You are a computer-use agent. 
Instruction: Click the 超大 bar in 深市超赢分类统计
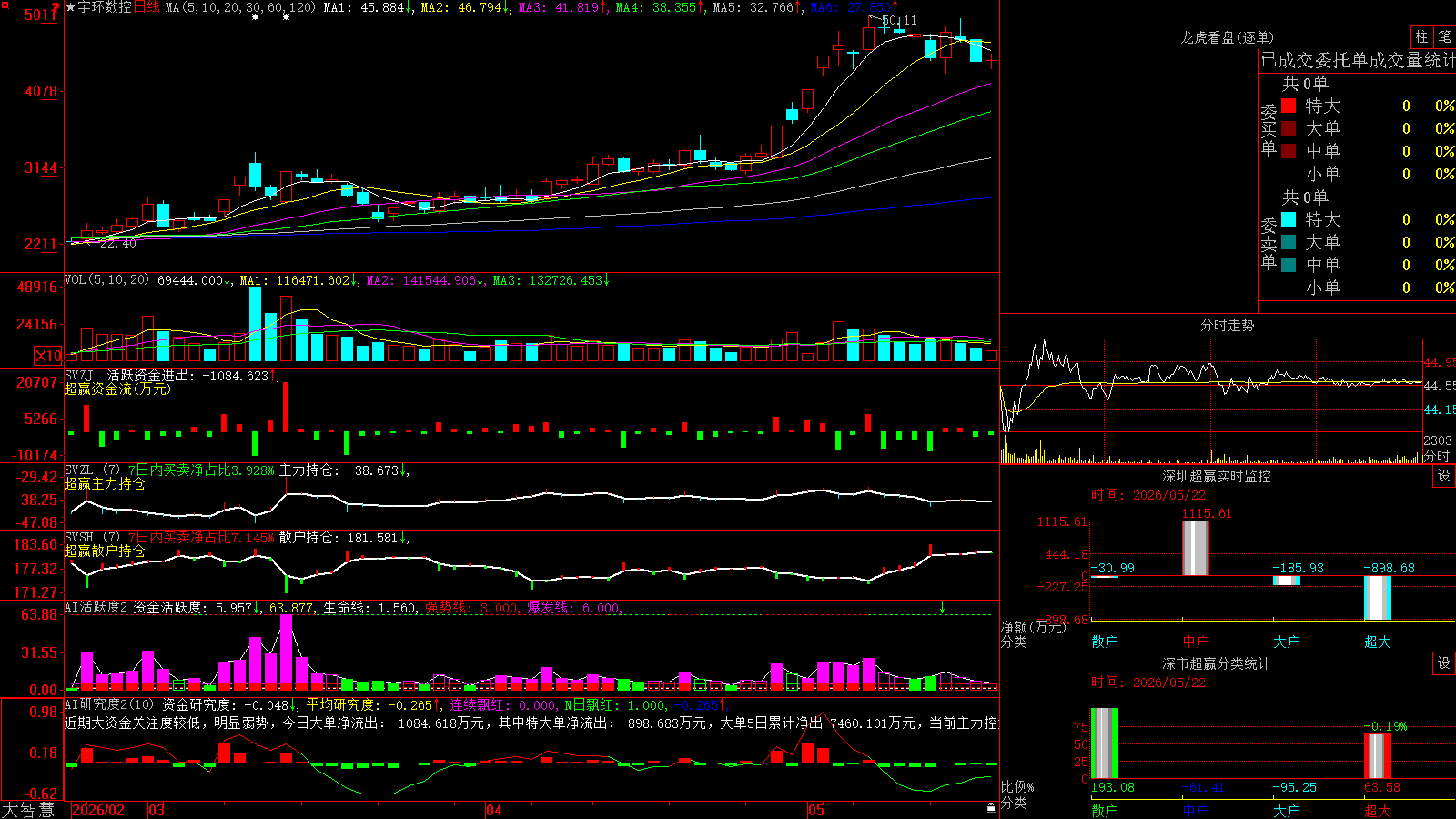[x=1378, y=756]
